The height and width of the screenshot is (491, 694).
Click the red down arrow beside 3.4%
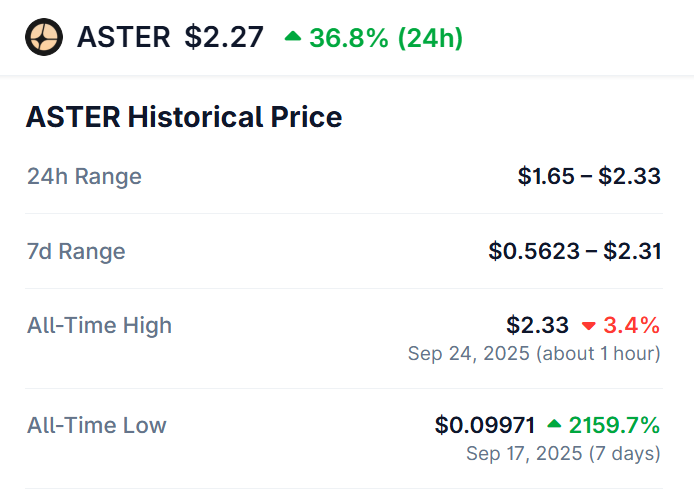point(588,326)
